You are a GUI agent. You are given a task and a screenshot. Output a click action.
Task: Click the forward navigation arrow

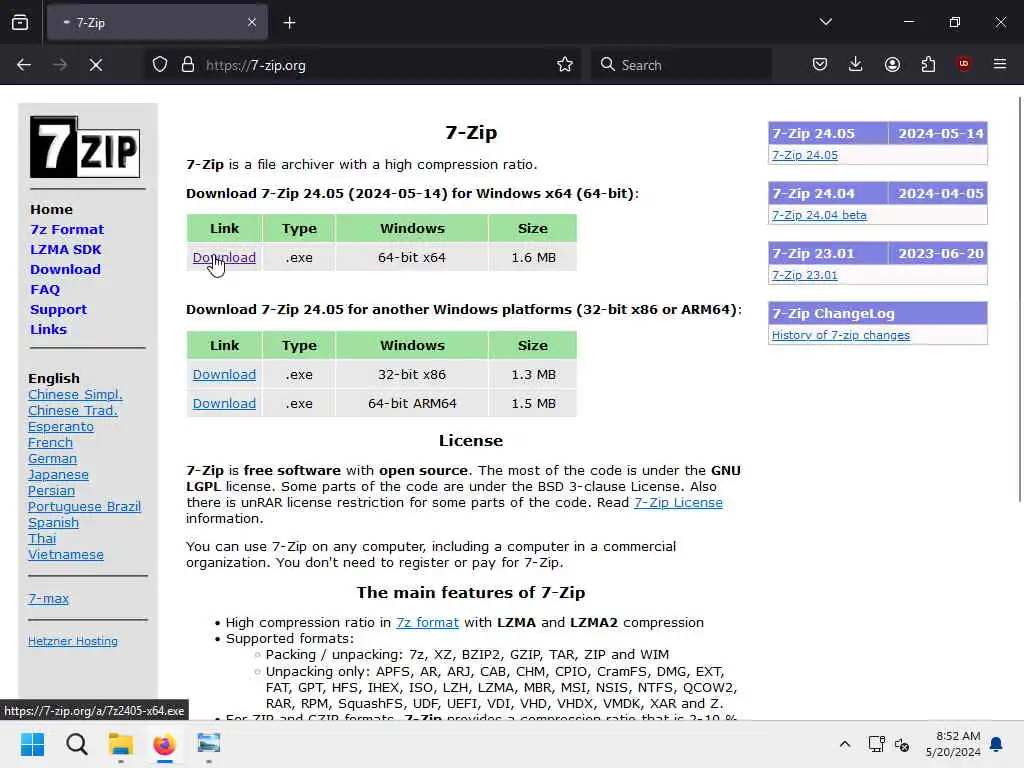[x=59, y=65]
